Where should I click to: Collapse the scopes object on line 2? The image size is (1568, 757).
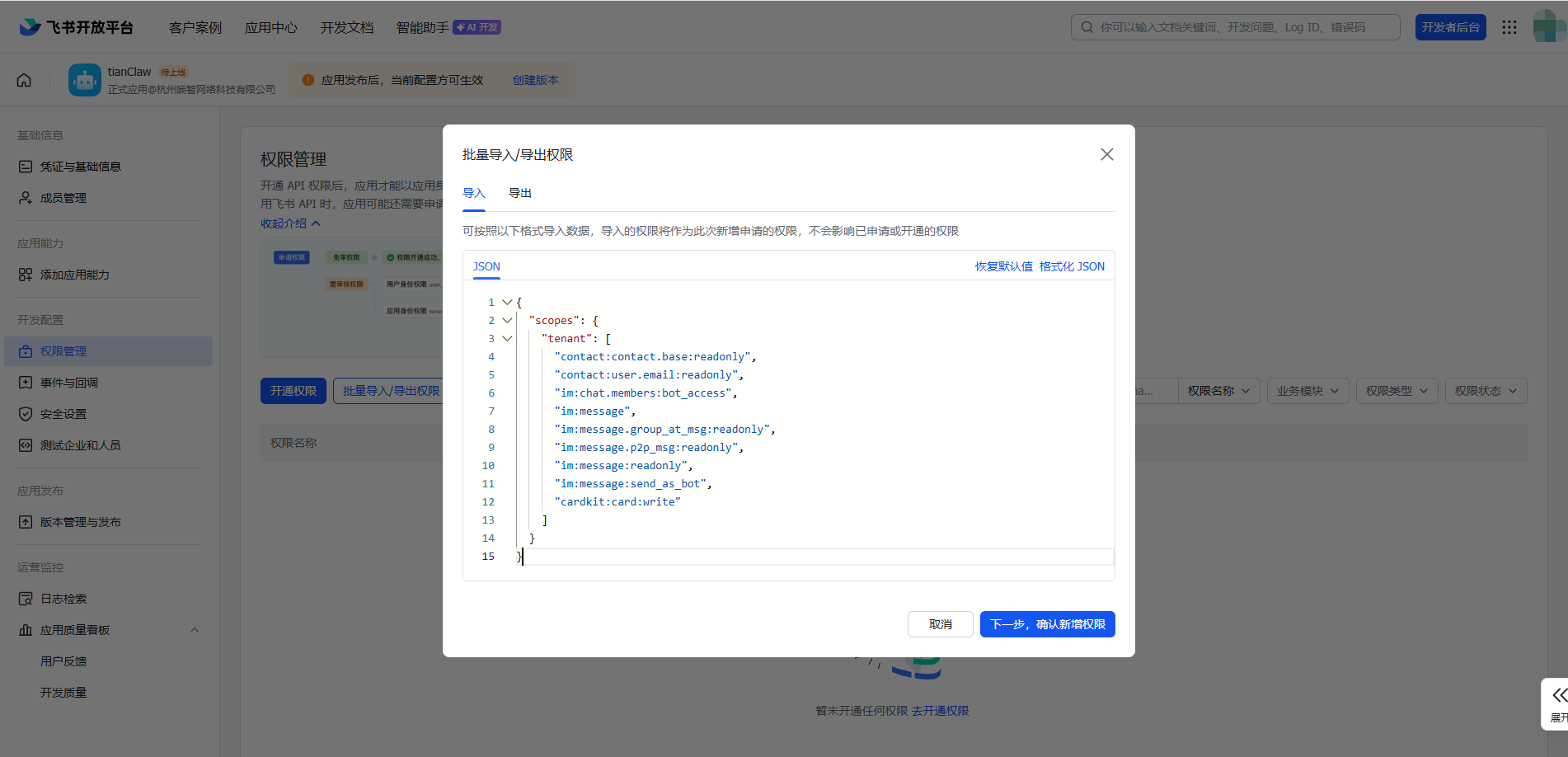tap(507, 320)
